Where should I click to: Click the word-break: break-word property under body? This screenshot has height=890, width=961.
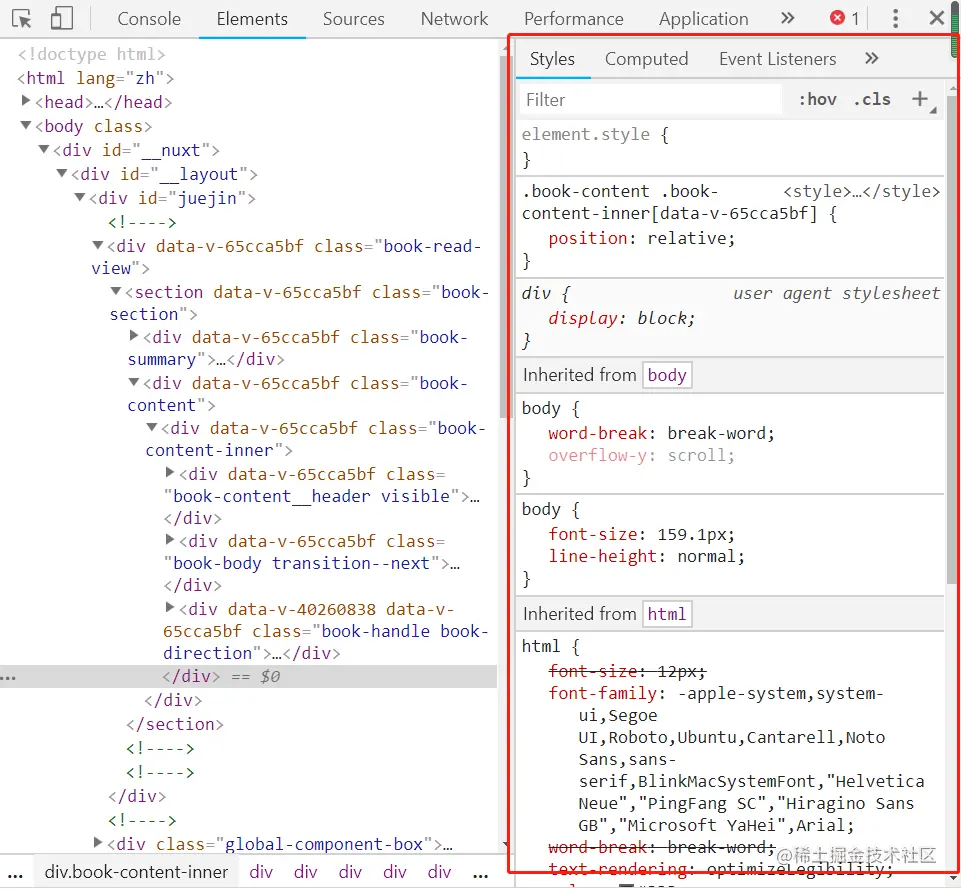[x=661, y=434]
